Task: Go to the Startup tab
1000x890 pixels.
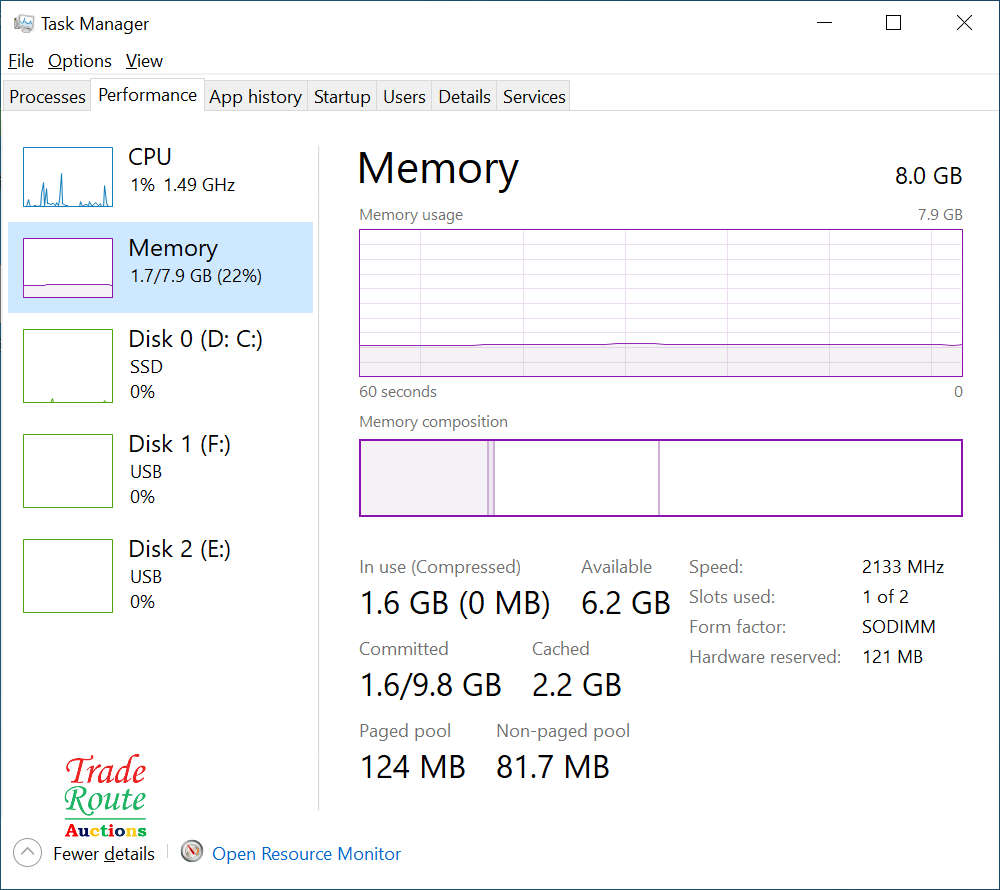Action: 342,96
